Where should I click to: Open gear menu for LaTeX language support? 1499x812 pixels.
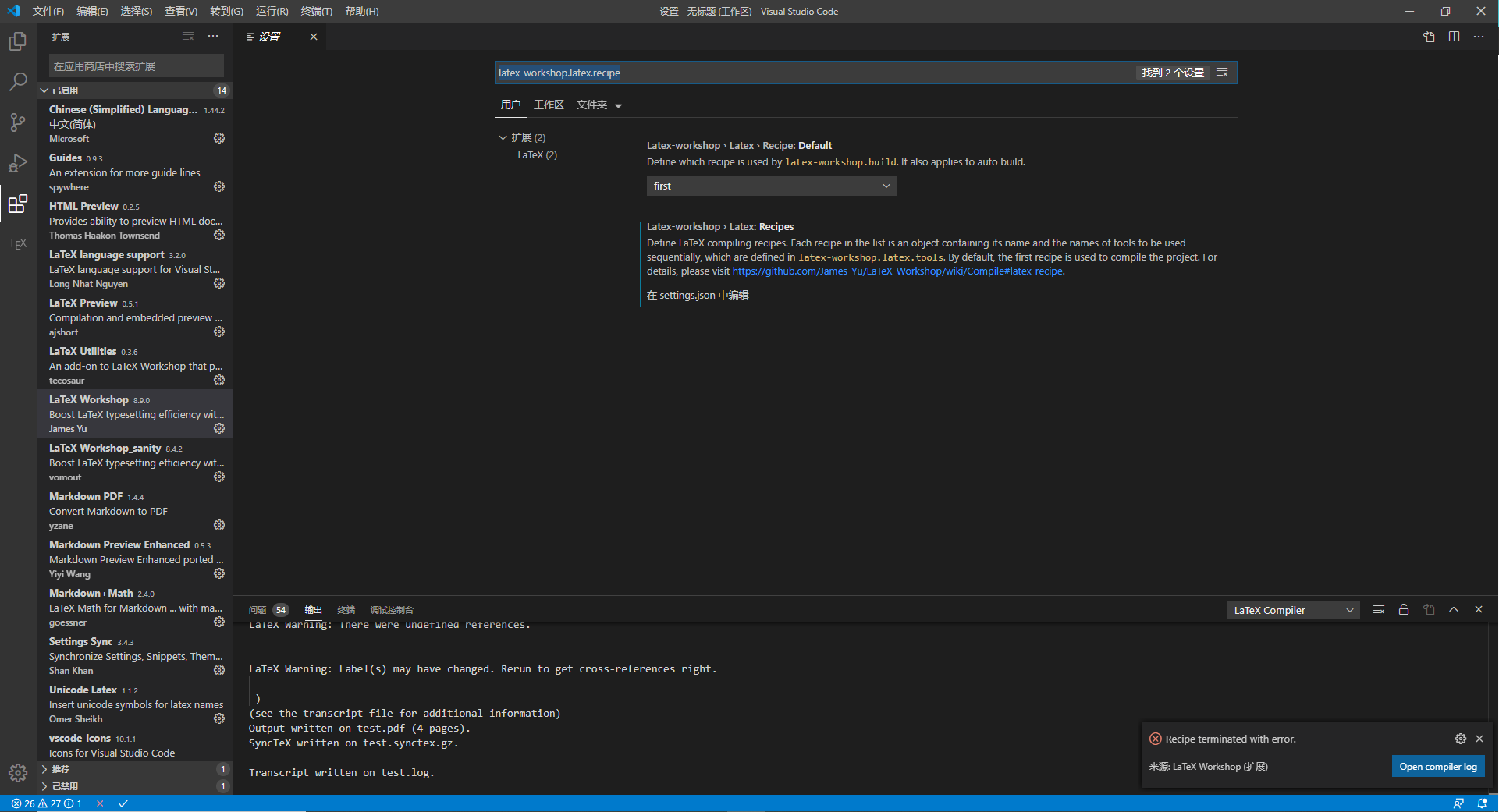pyautogui.click(x=219, y=283)
